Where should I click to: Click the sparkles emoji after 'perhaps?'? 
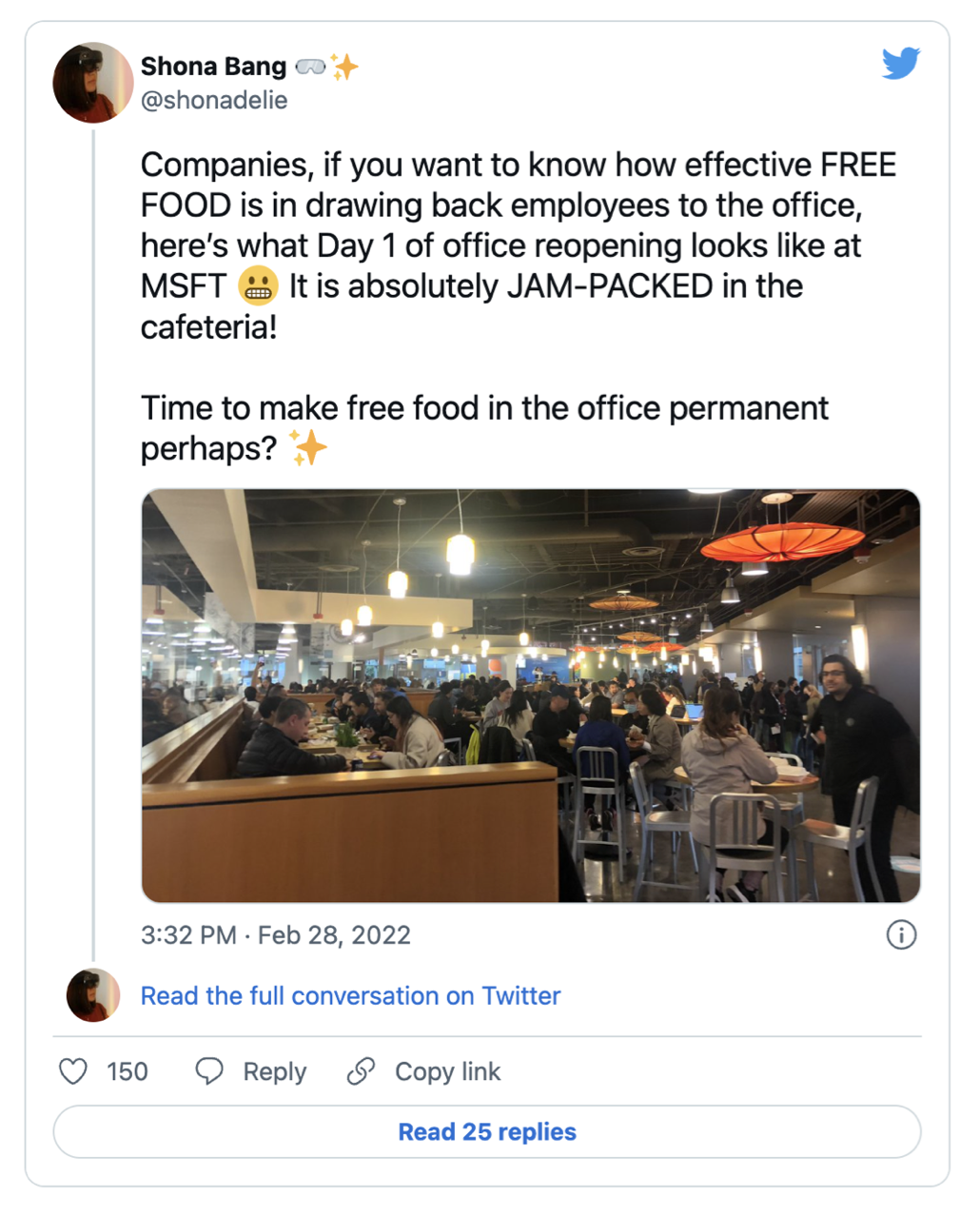[x=308, y=447]
